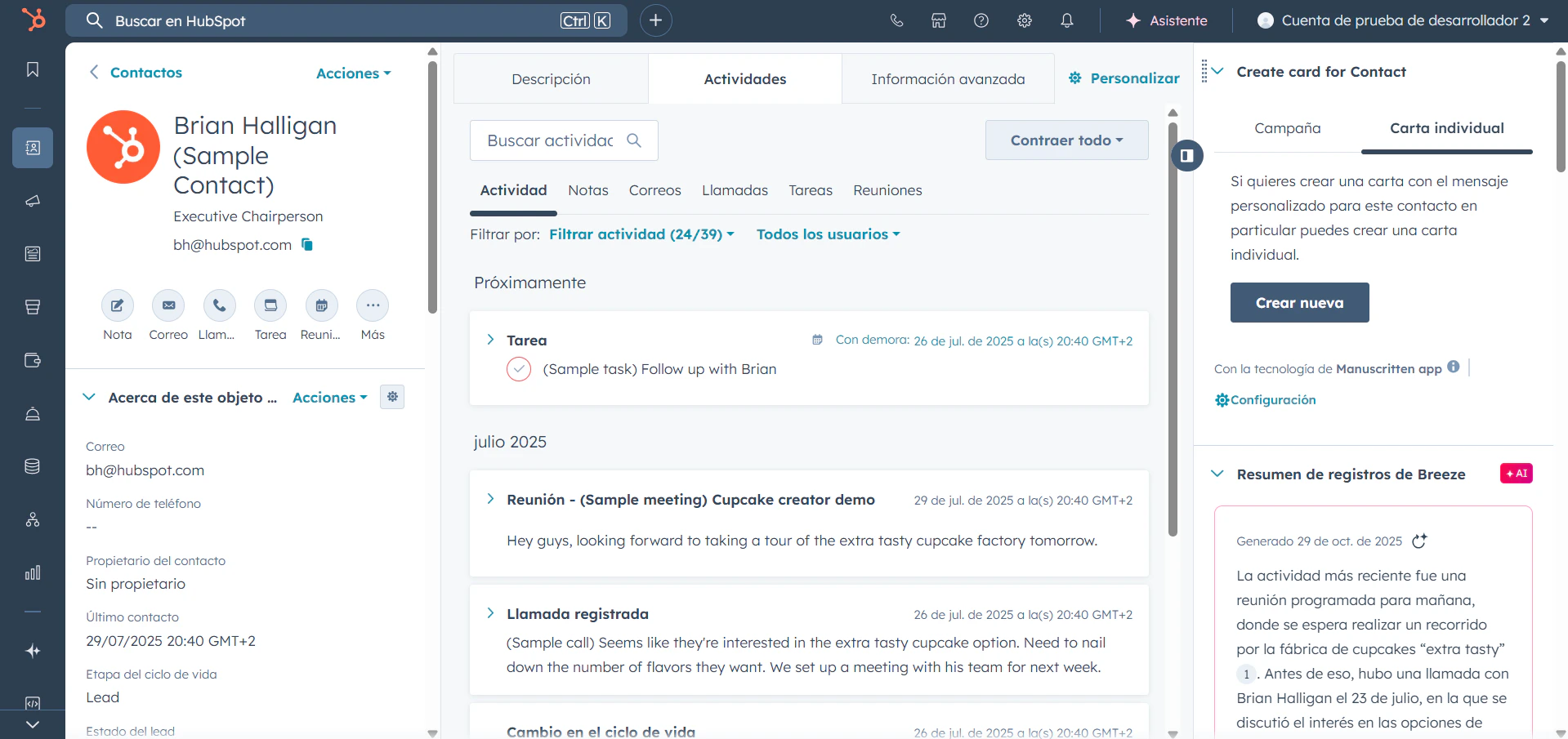This screenshot has height=739, width=1568.
Task: Open the Filtrar actividad (24/39) dropdown
Action: click(640, 234)
